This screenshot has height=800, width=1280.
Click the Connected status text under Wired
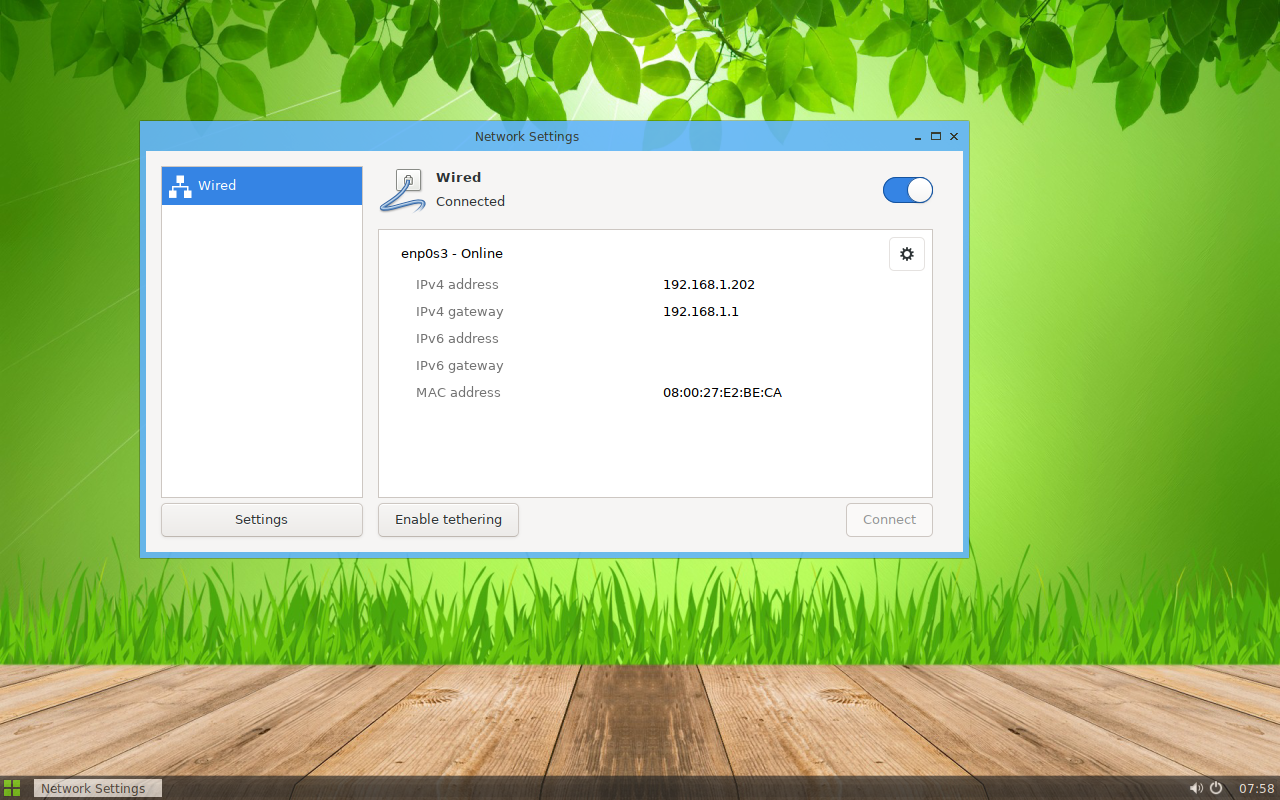point(470,201)
